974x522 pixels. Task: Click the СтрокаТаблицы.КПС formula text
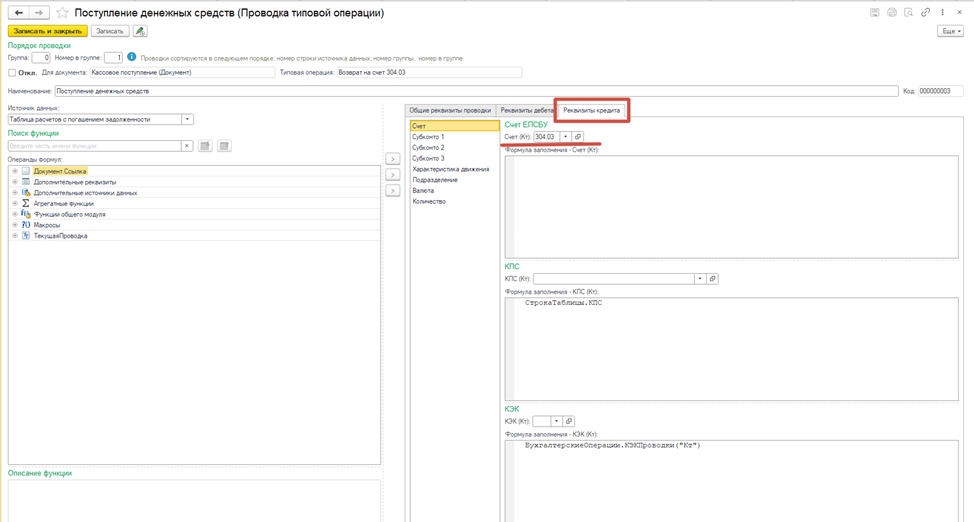point(563,303)
